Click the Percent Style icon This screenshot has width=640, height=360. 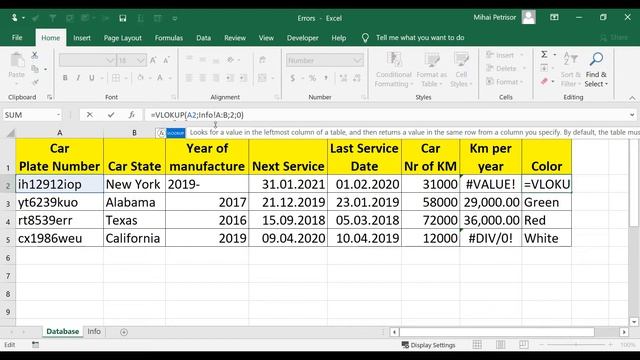tap(312, 78)
